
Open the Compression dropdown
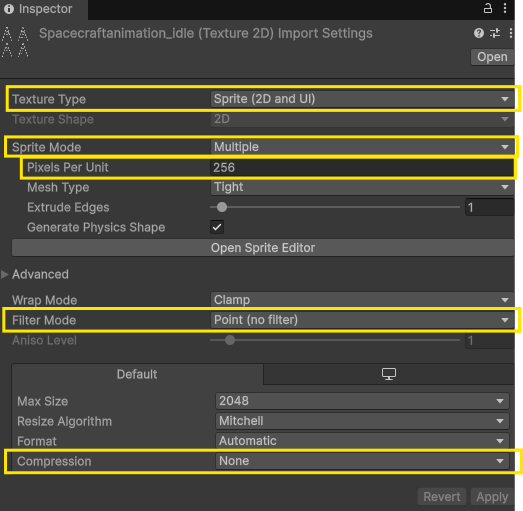point(362,461)
